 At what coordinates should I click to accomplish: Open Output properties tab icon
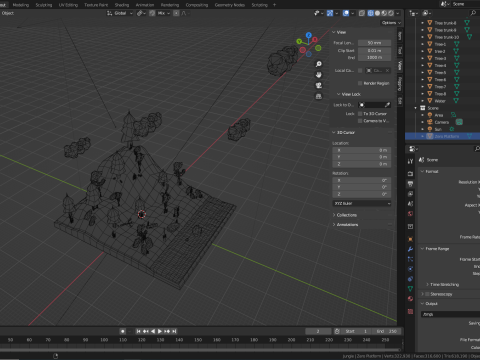pos(410,184)
